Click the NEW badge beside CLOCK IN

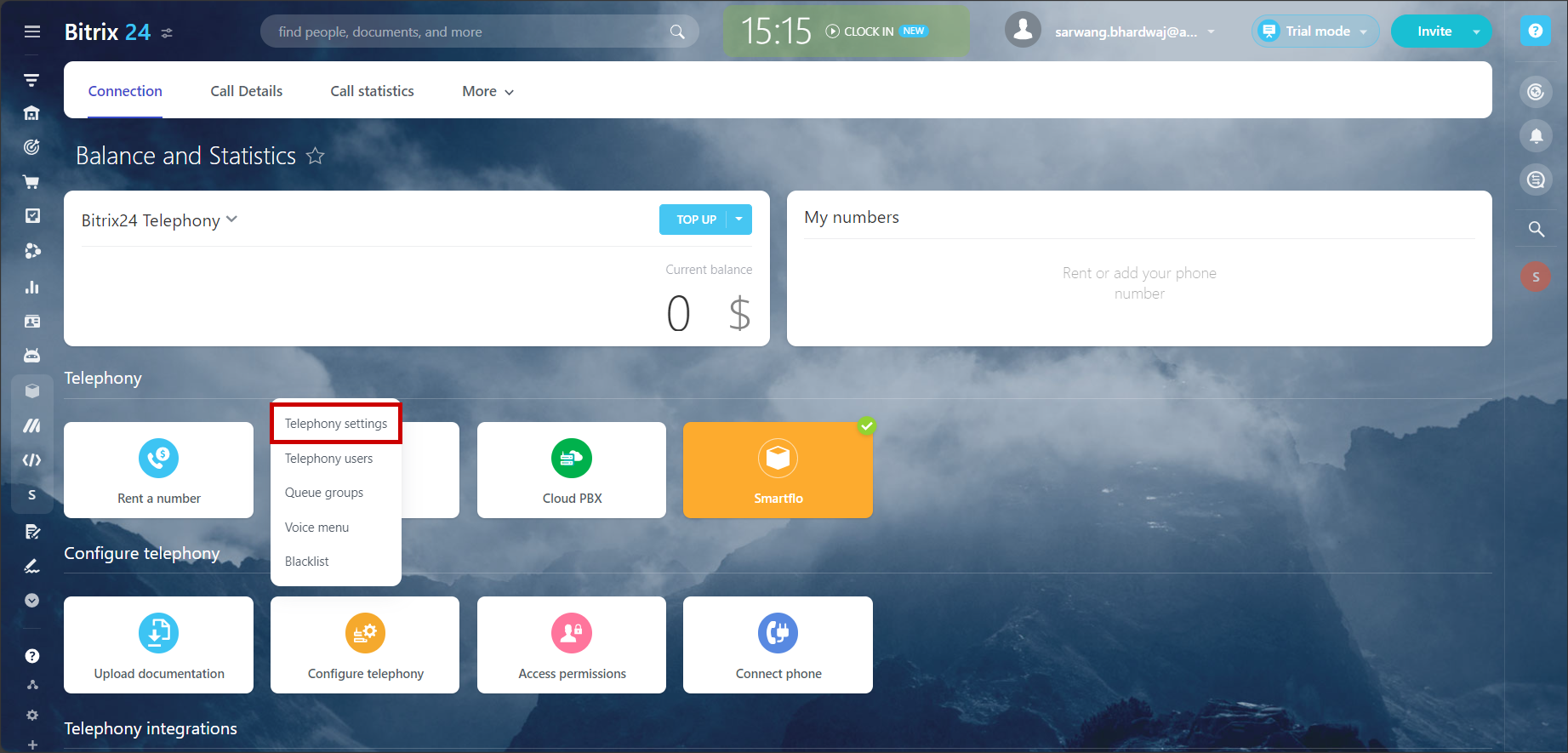[x=914, y=31]
